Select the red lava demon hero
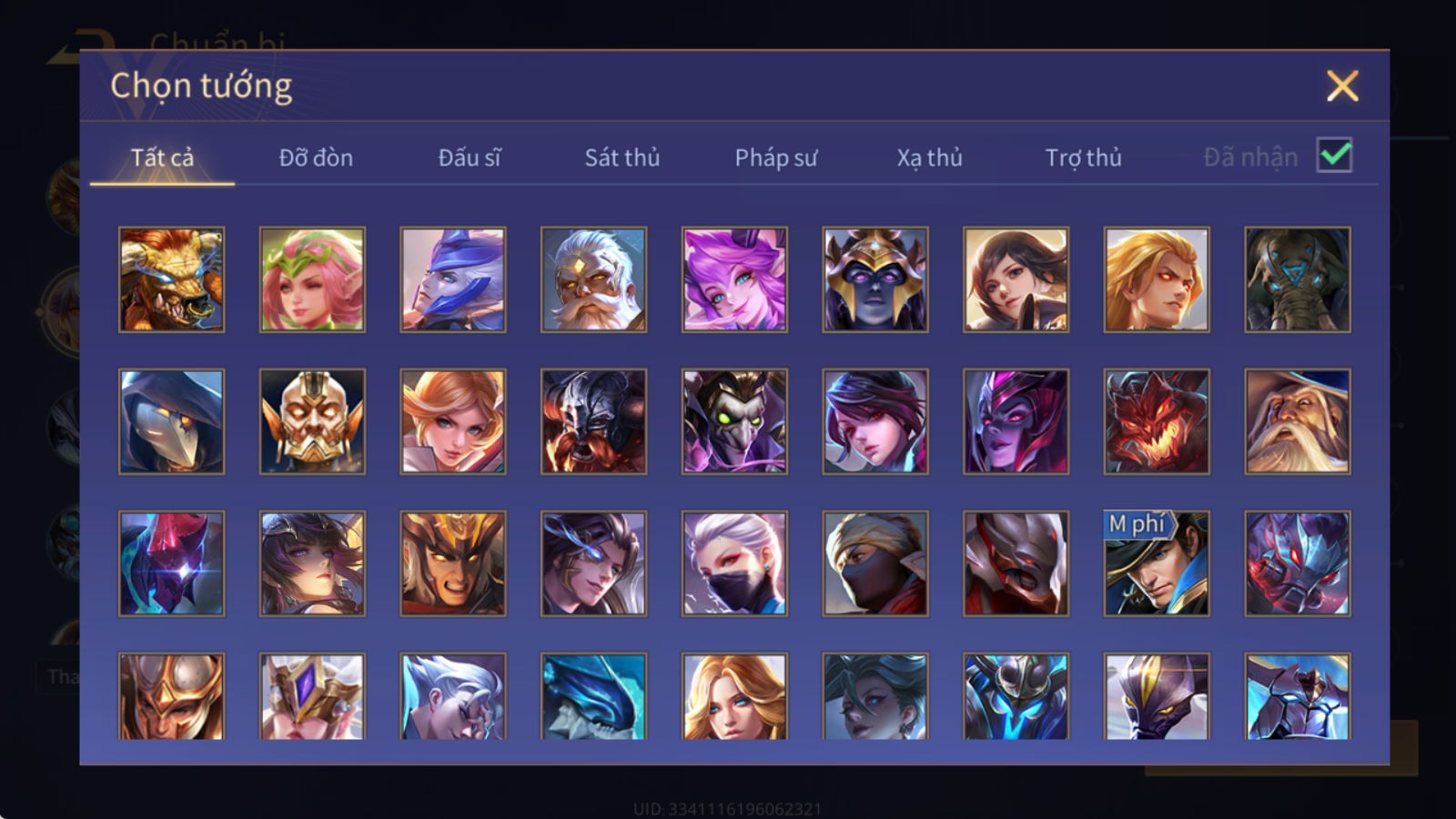This screenshot has height=819, width=1456. point(1157,421)
